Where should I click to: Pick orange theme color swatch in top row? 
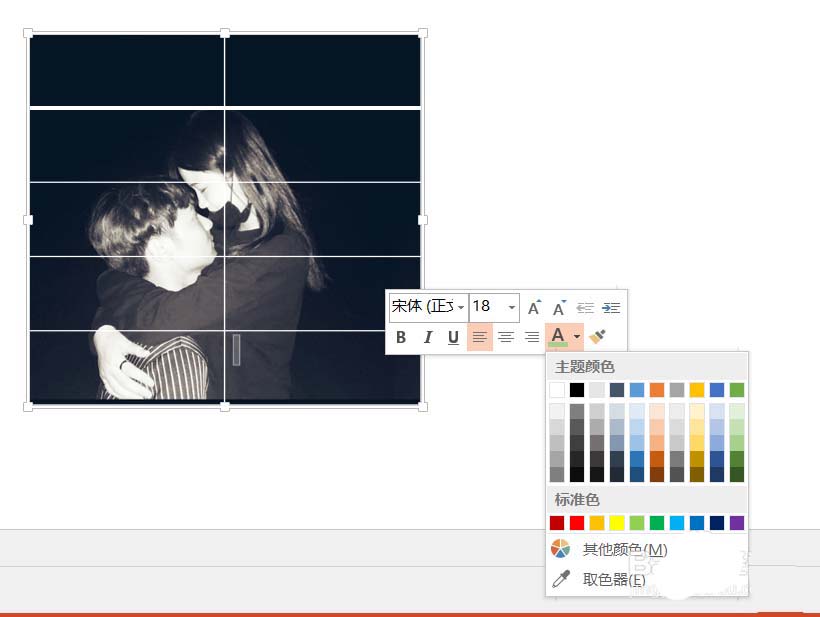coord(657,390)
